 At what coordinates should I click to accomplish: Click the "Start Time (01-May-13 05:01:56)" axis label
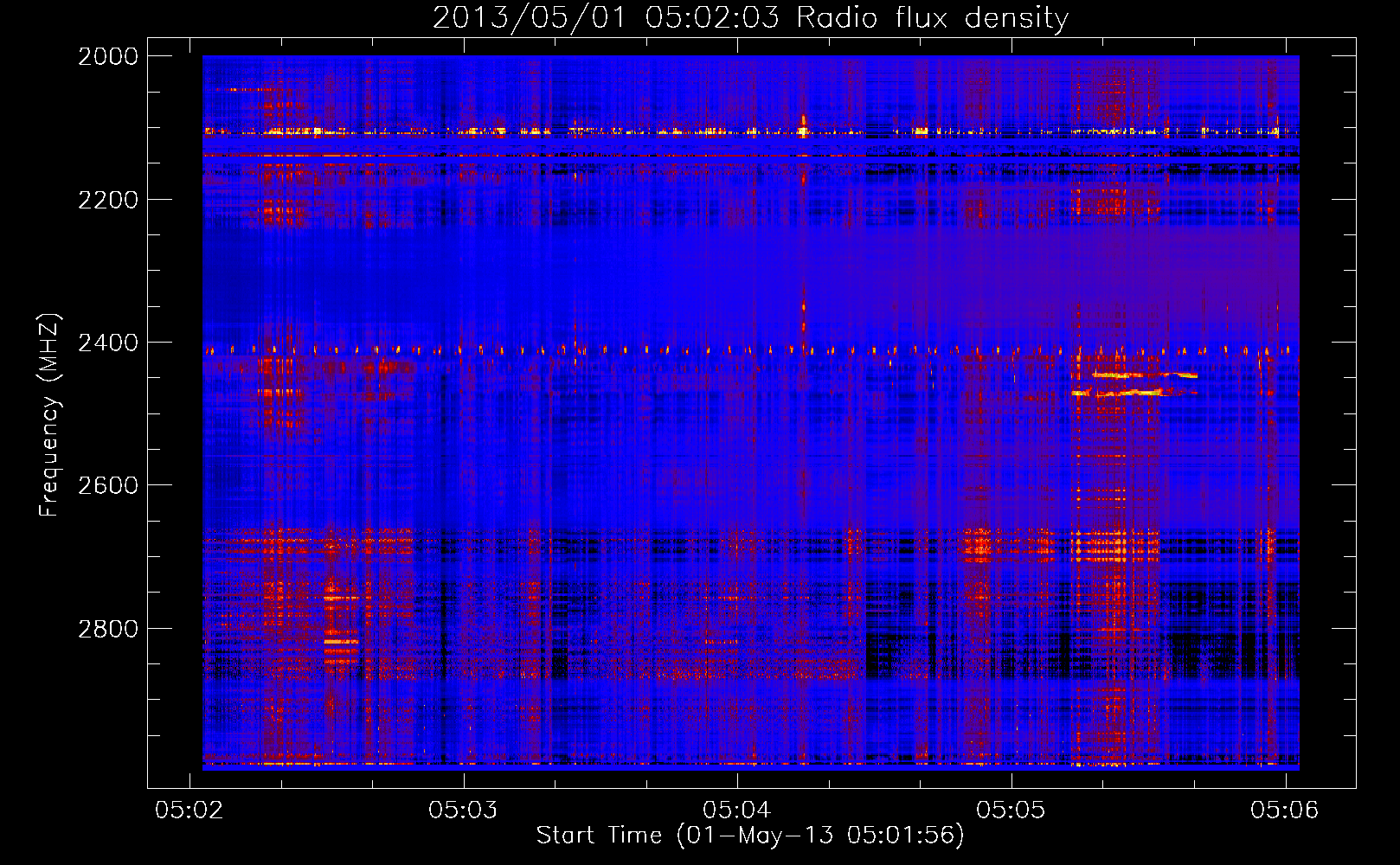[750, 836]
